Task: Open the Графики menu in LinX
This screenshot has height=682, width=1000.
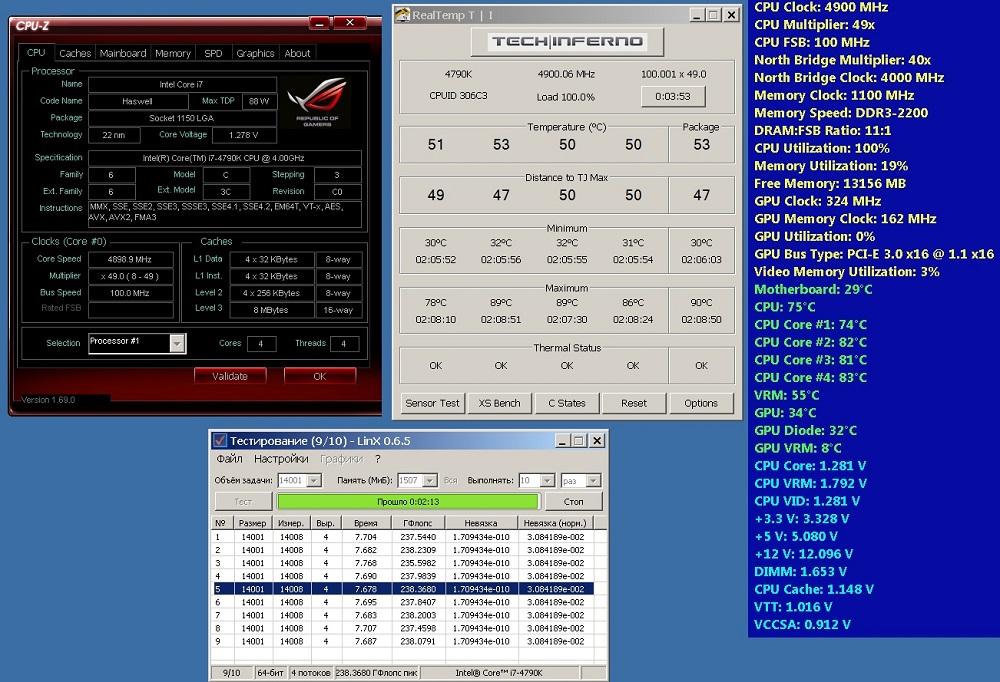Action: point(341,459)
